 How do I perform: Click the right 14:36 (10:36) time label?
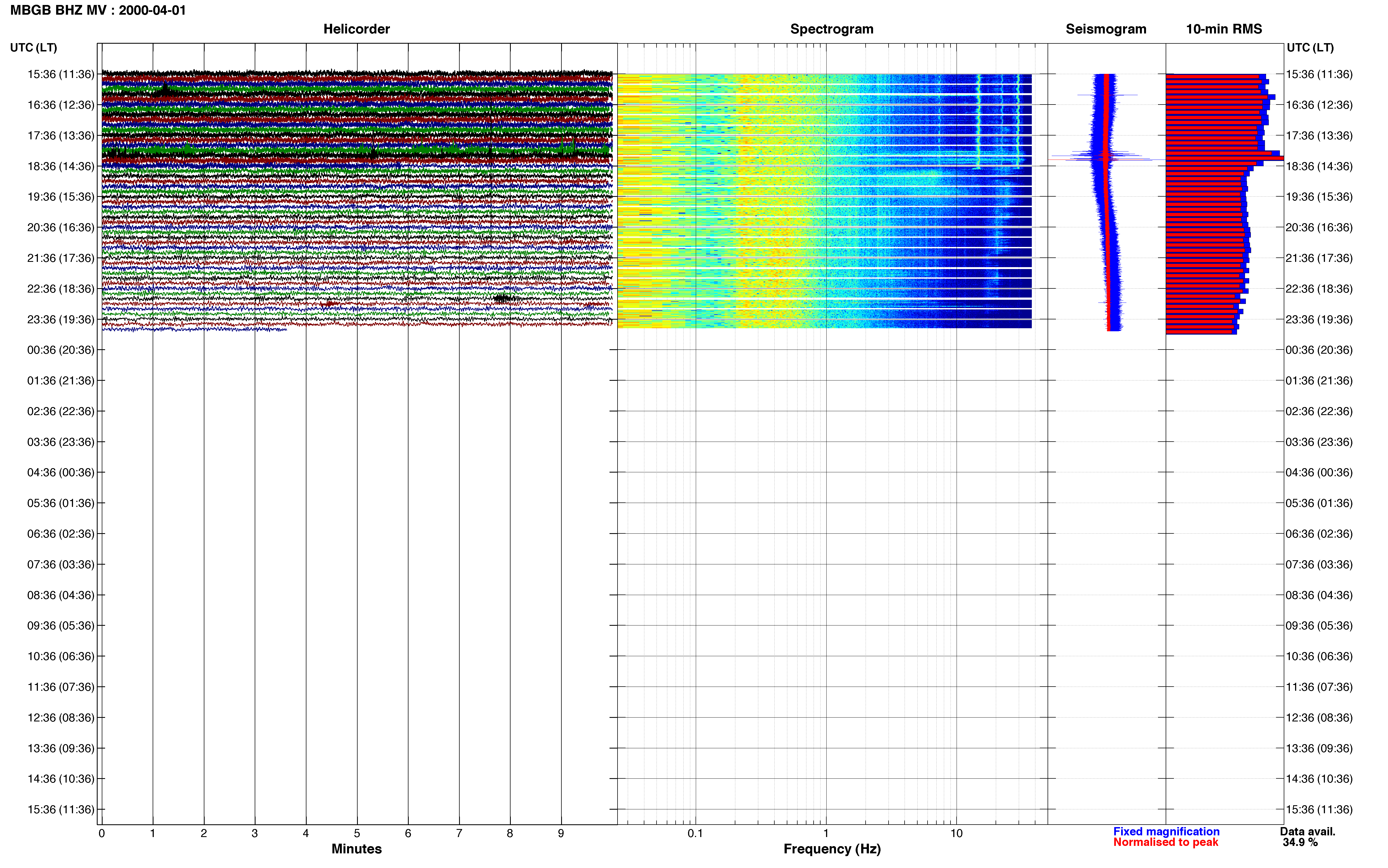click(x=1319, y=778)
